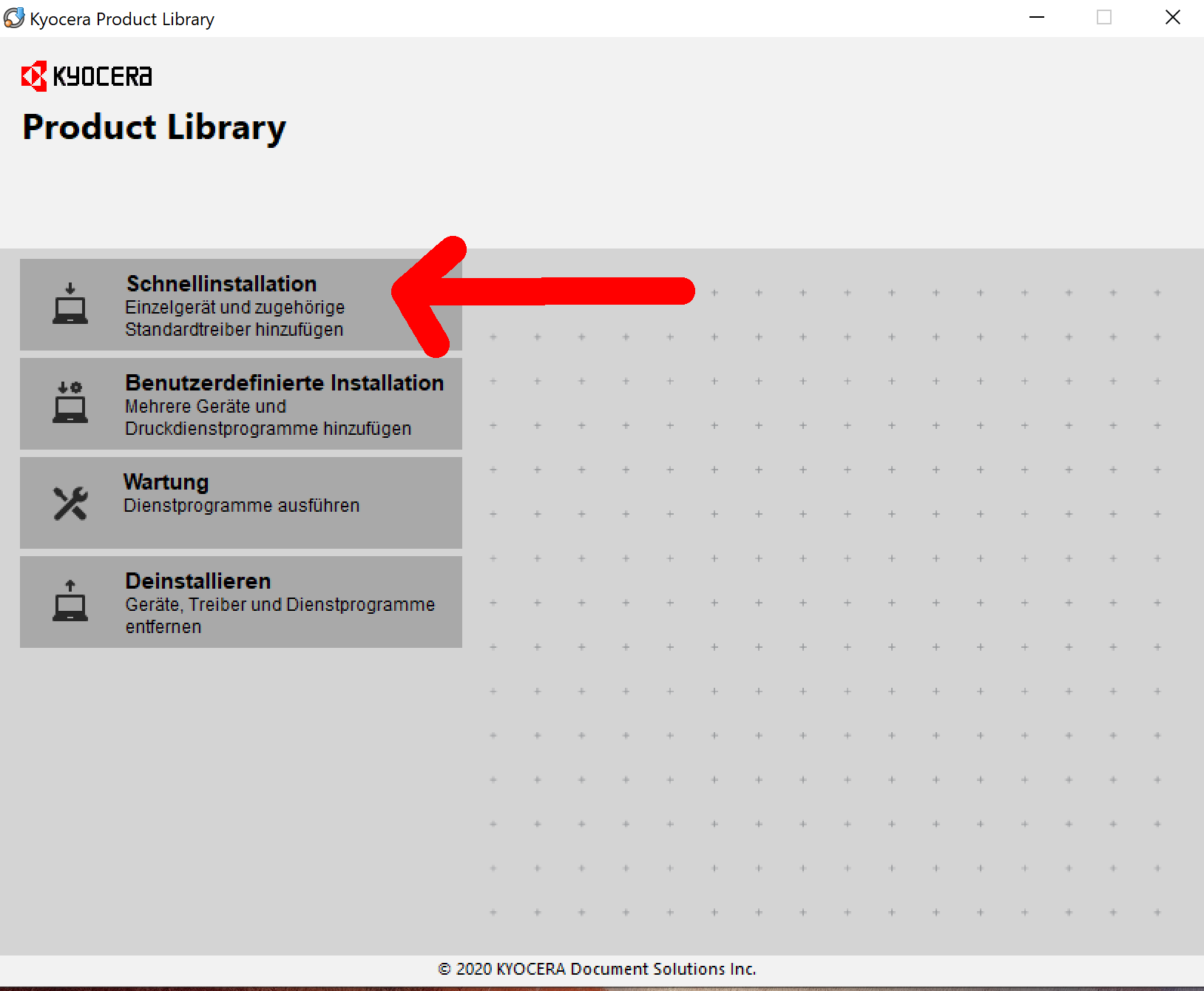
Task: Click the 'Dienstprogramme ausführen' description
Action: 241,506
